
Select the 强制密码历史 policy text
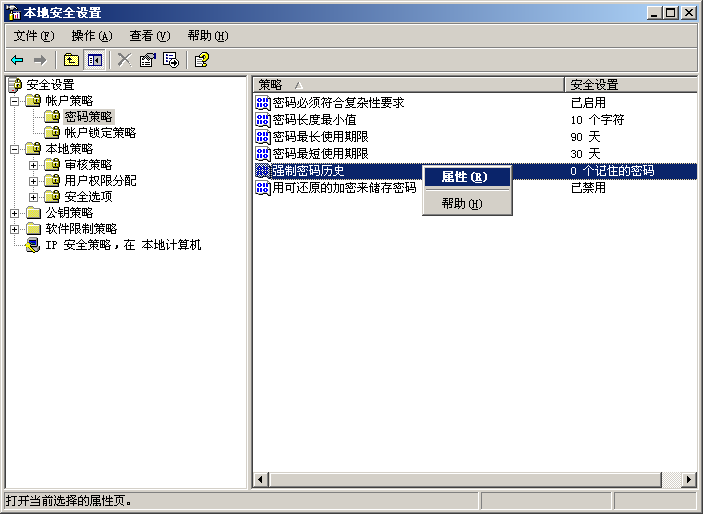308,170
